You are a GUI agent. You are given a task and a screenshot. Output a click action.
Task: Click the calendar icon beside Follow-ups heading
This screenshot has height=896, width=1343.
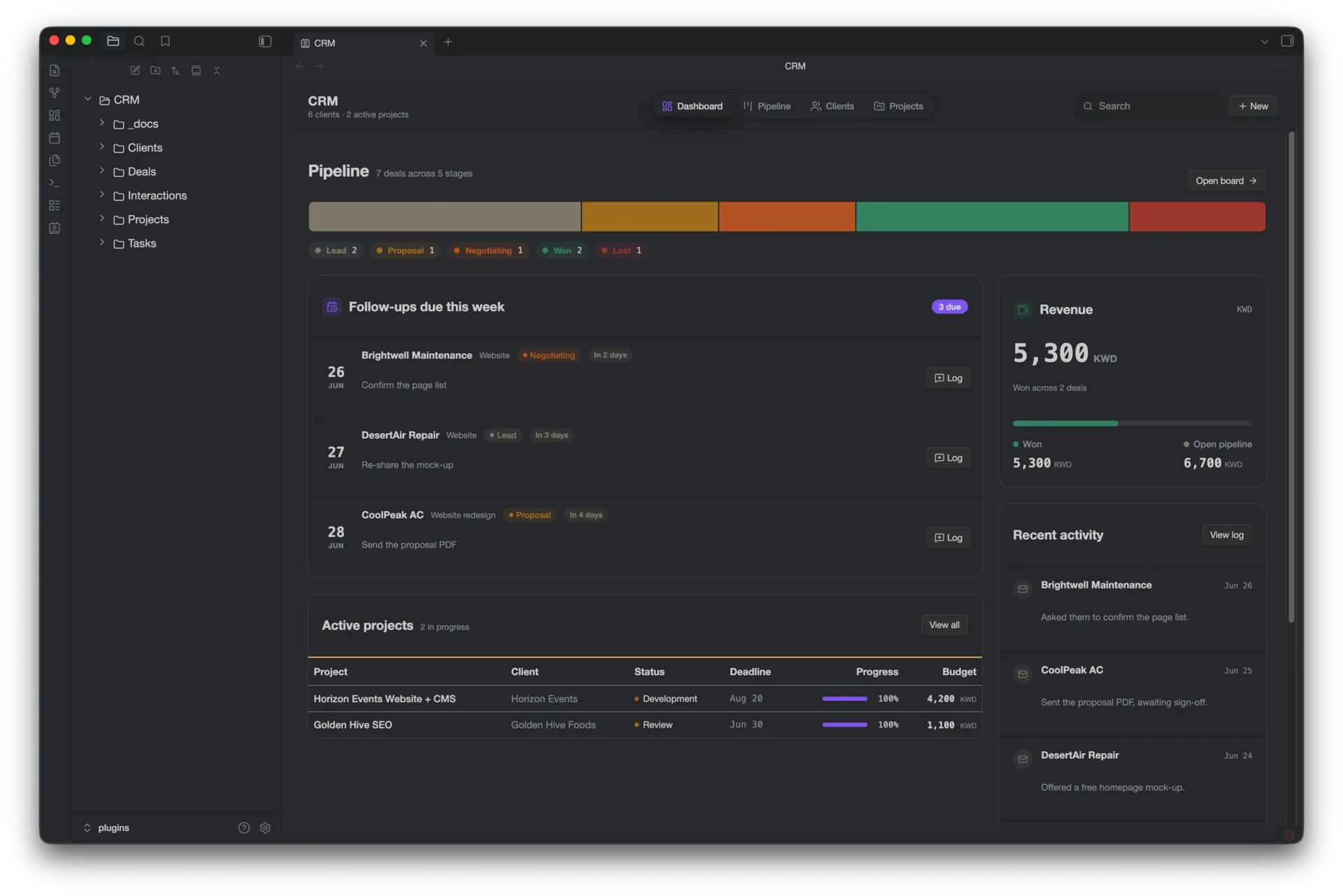point(332,307)
